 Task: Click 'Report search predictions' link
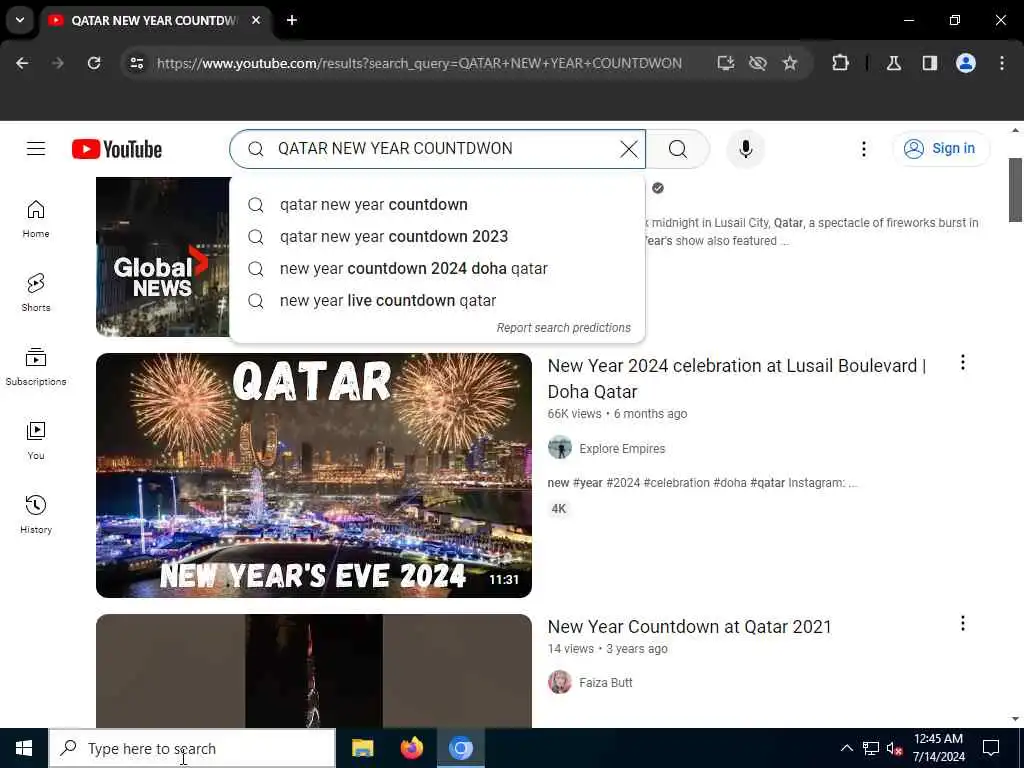coord(564,328)
